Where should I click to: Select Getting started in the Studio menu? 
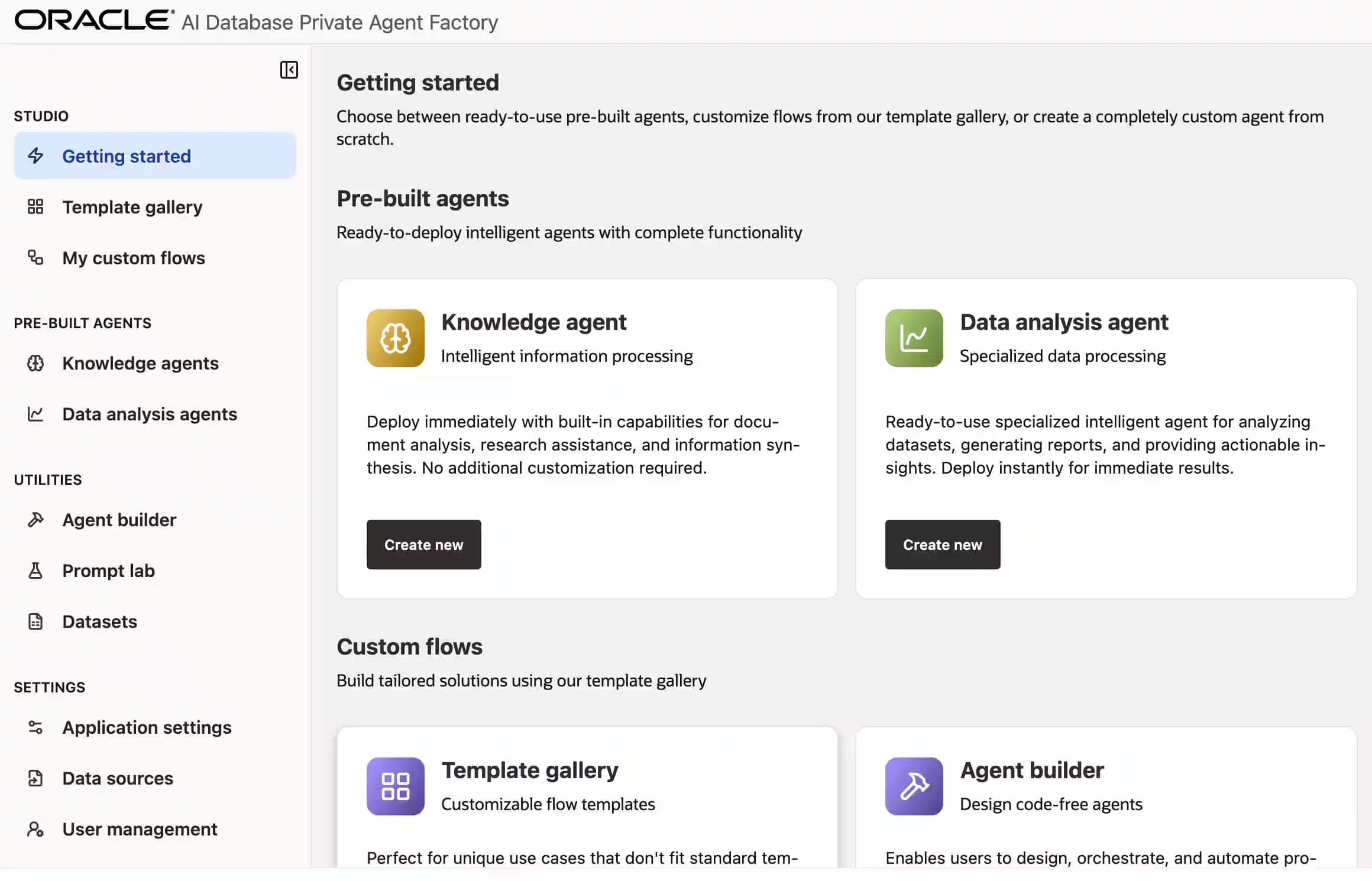(127, 156)
